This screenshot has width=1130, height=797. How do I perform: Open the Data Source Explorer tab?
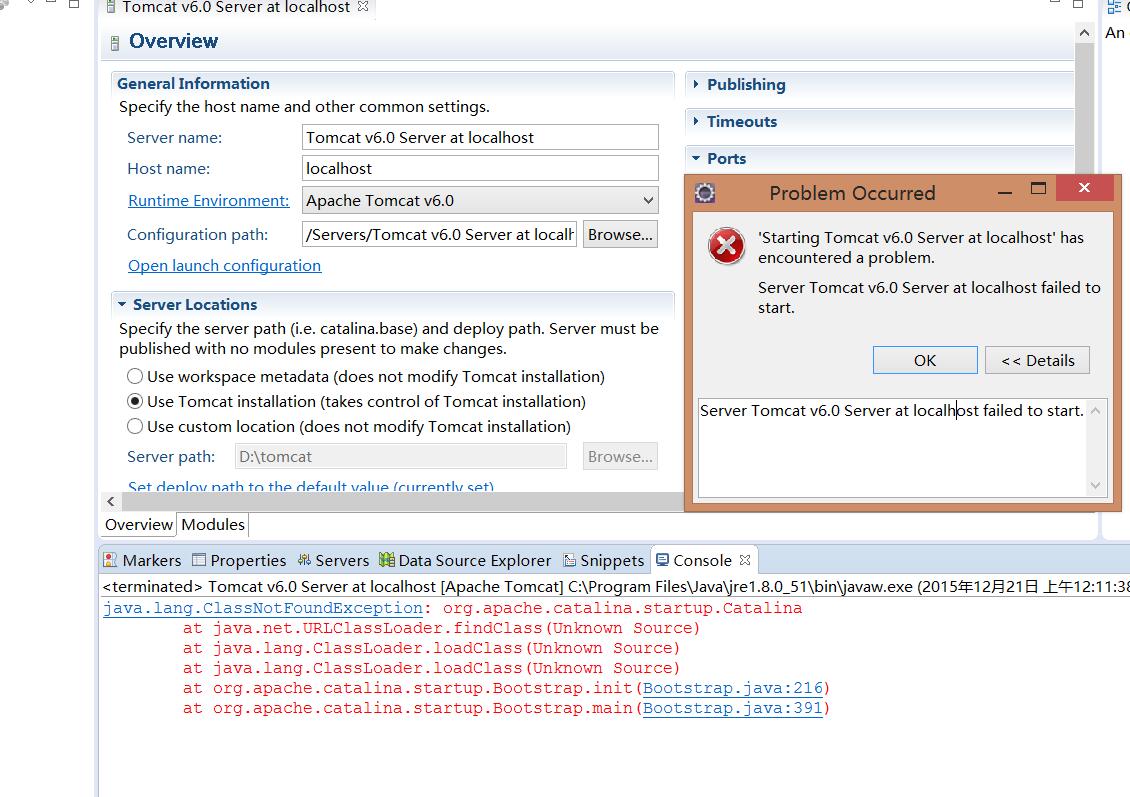pyautogui.click(x=466, y=561)
